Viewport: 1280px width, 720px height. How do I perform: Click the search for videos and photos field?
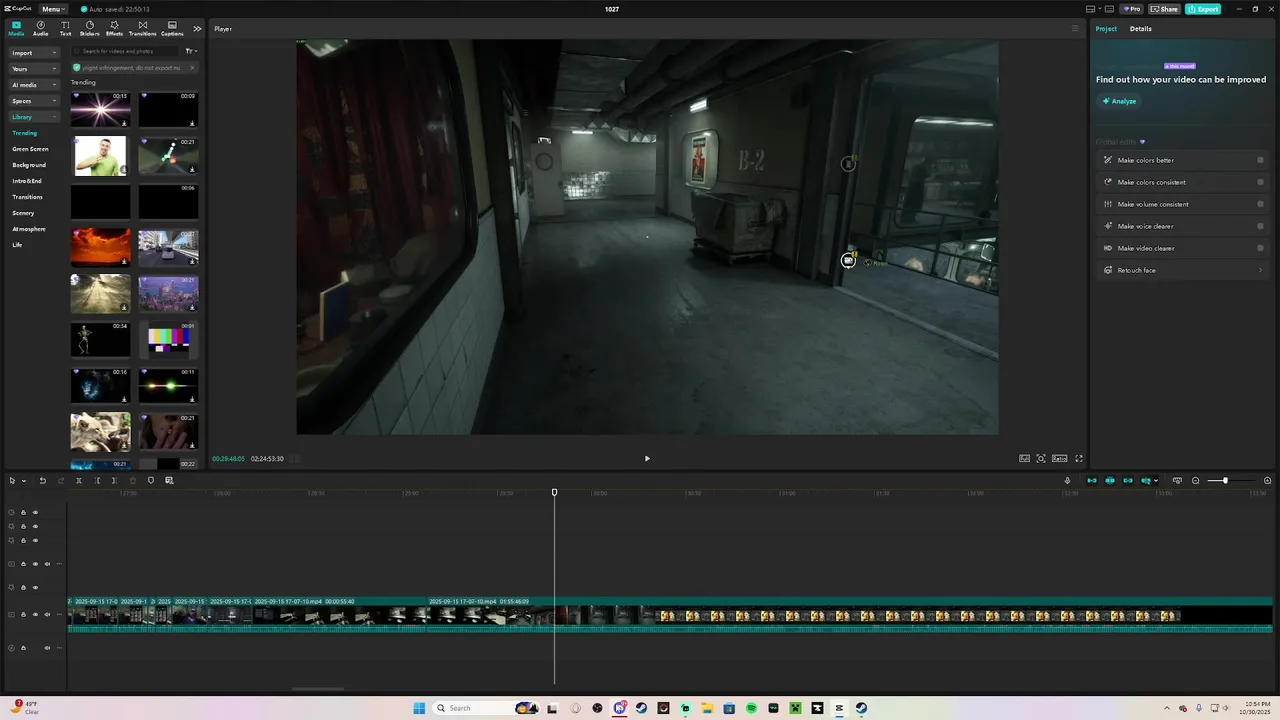[x=127, y=51]
